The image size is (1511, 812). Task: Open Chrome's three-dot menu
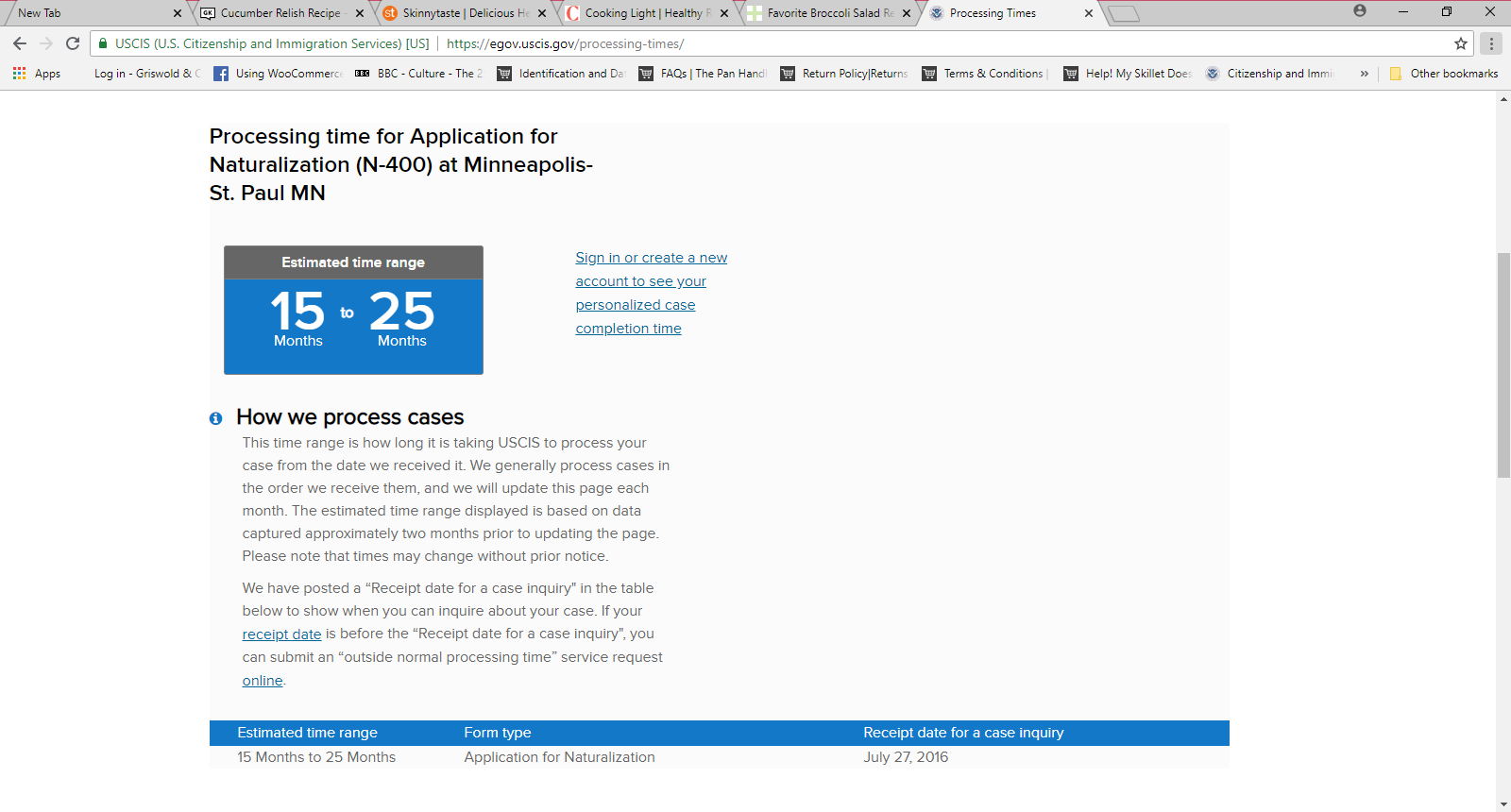click(x=1491, y=43)
